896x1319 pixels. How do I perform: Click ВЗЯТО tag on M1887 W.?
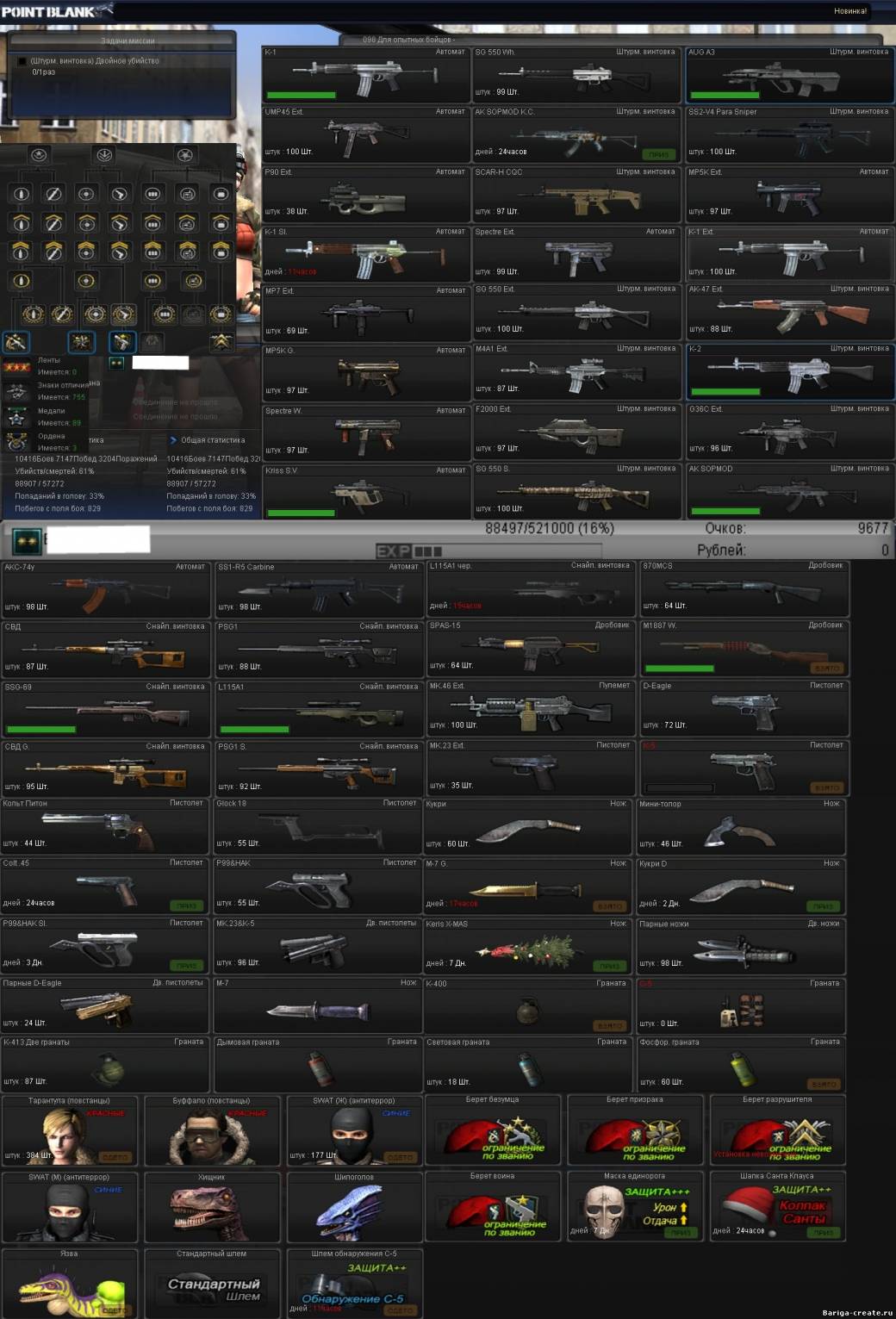(827, 669)
